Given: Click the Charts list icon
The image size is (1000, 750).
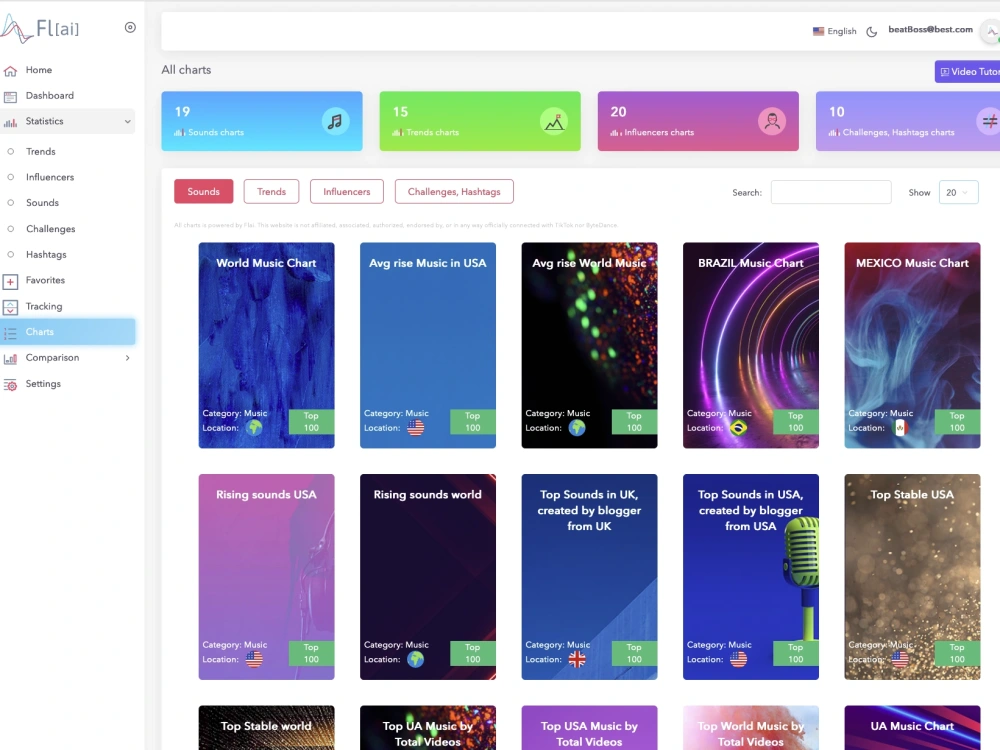Looking at the screenshot, I should click(x=10, y=332).
